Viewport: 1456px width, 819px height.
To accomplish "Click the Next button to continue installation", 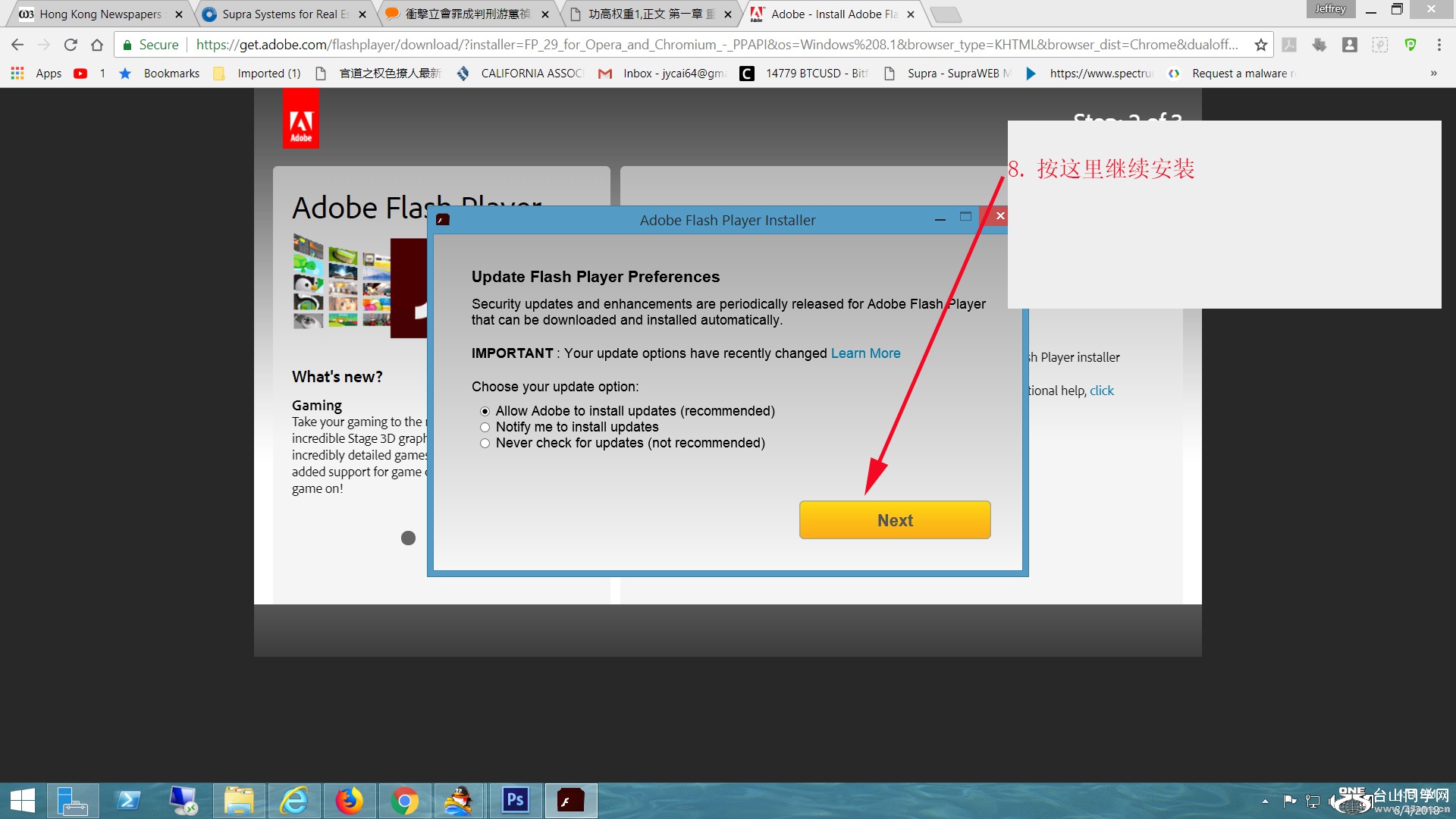I will point(894,519).
